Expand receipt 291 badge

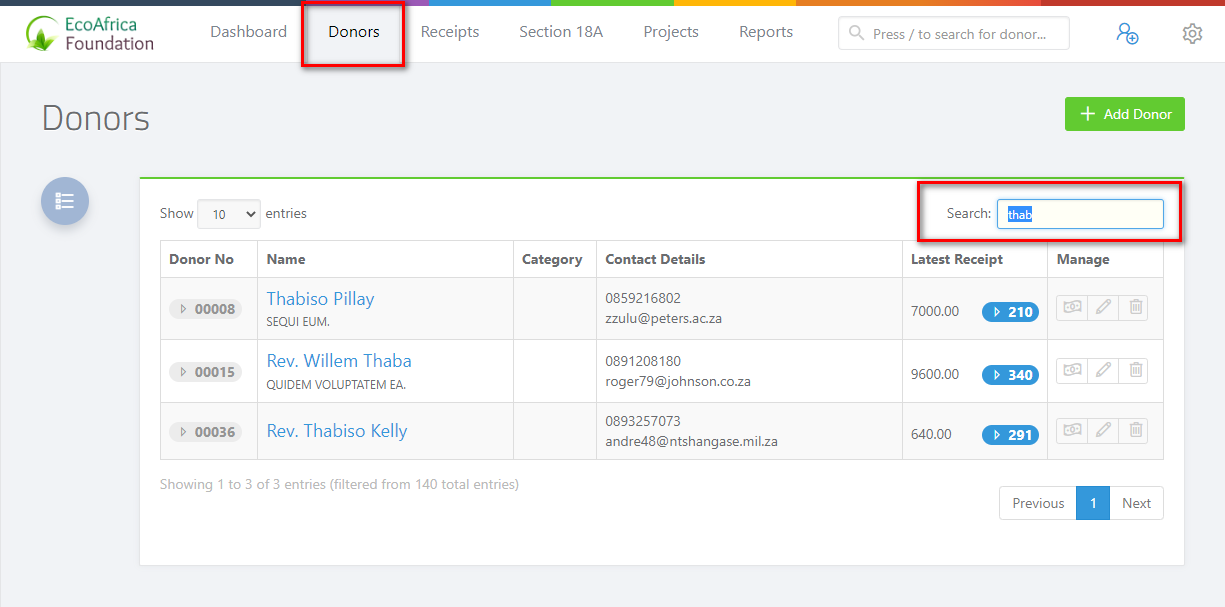[1010, 435]
